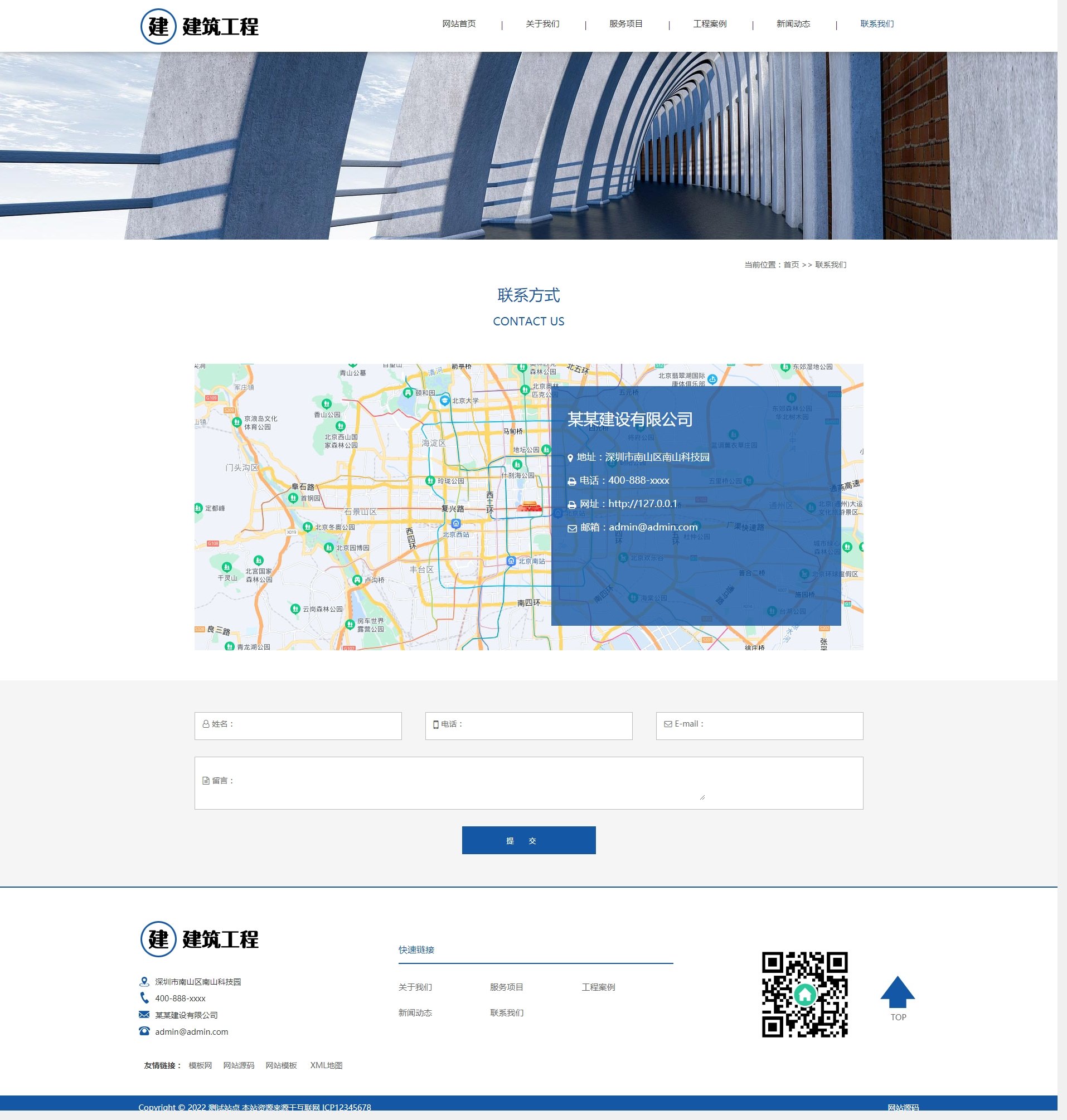1067x1120 pixels.
Task: Click into the 留言 message textarea
Action: coord(528,783)
